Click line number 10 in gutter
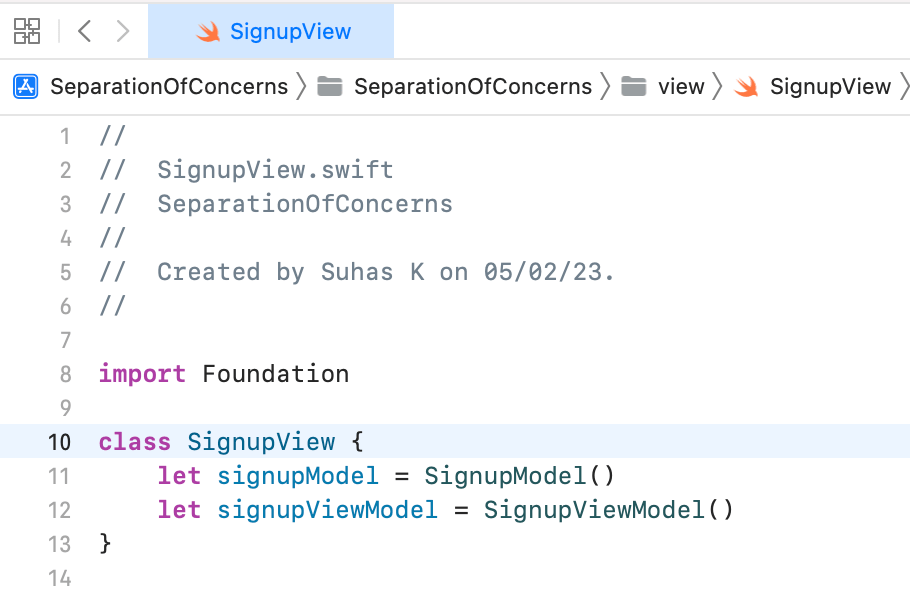The width and height of the screenshot is (910, 600). [x=59, y=442]
